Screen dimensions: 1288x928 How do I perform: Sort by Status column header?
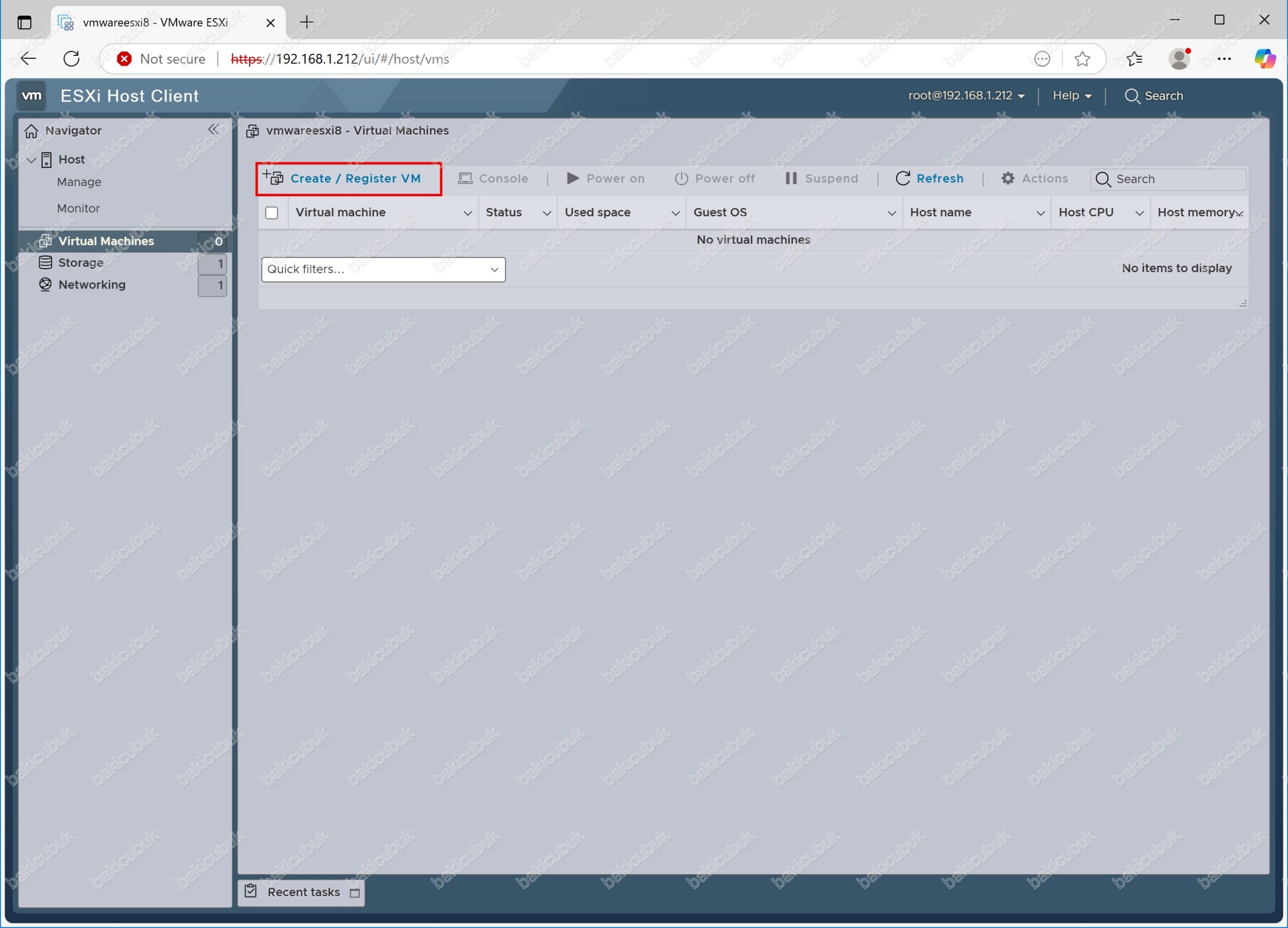(504, 212)
